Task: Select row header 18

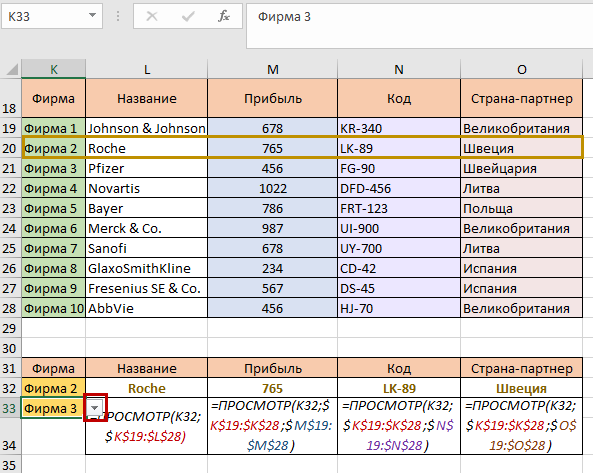Action: (x=11, y=98)
